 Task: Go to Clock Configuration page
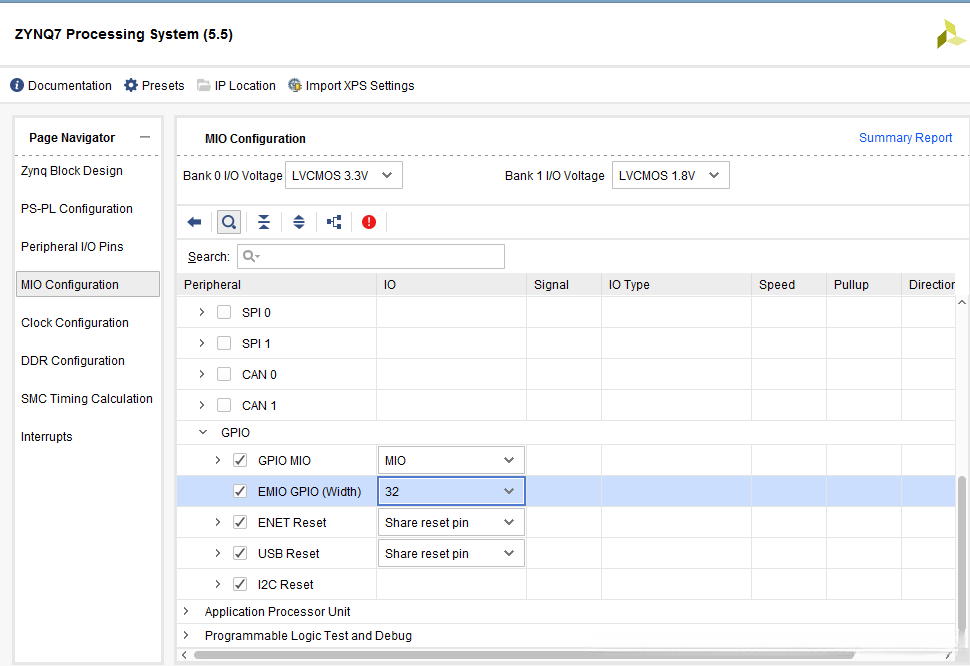tap(75, 323)
